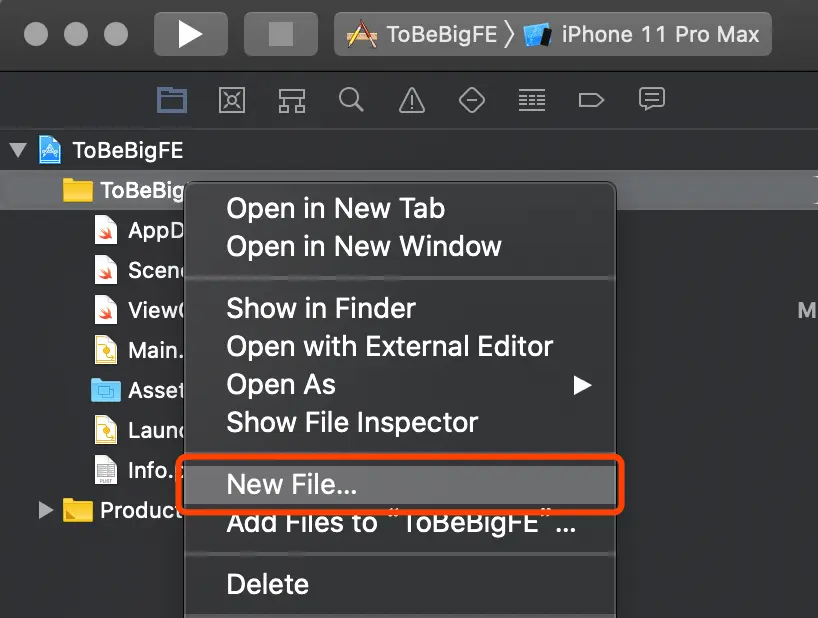Open the Source Control navigator
The height and width of the screenshot is (618, 818).
point(232,99)
